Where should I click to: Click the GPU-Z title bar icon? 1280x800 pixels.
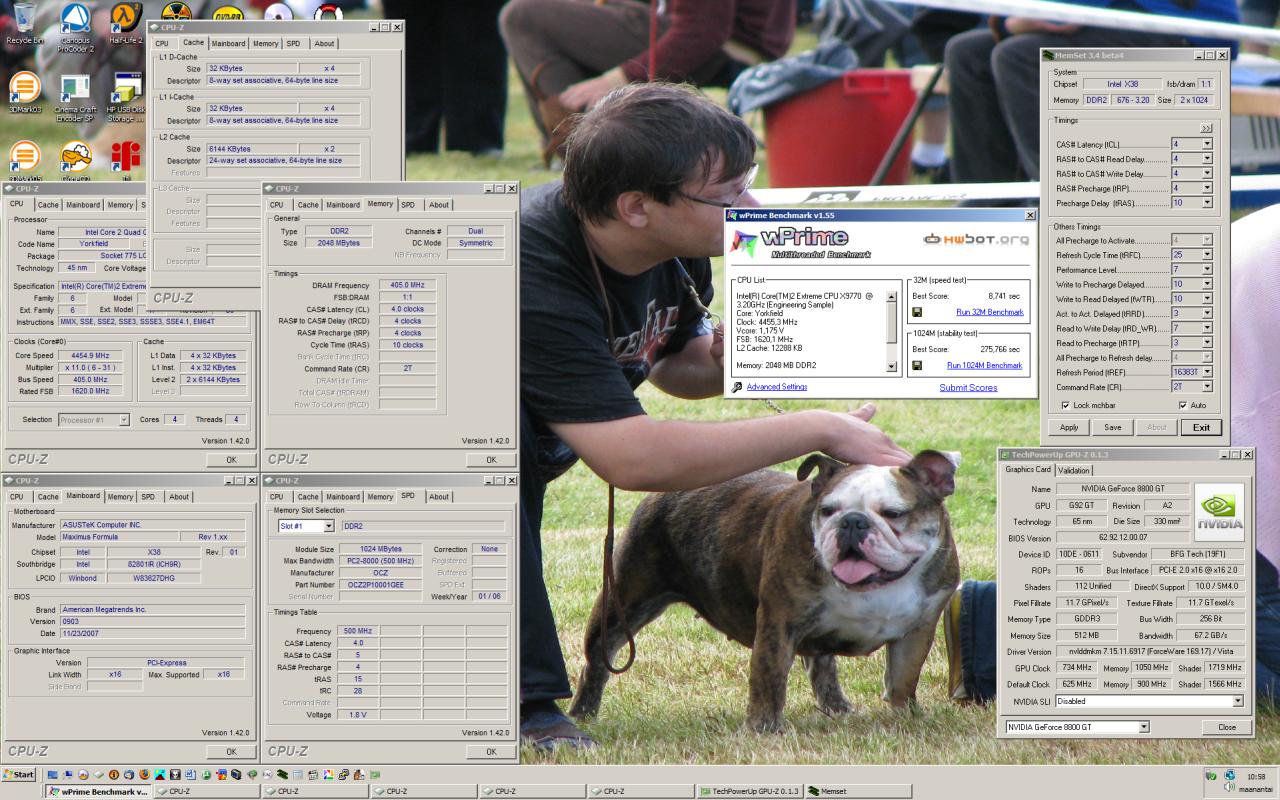click(1005, 454)
